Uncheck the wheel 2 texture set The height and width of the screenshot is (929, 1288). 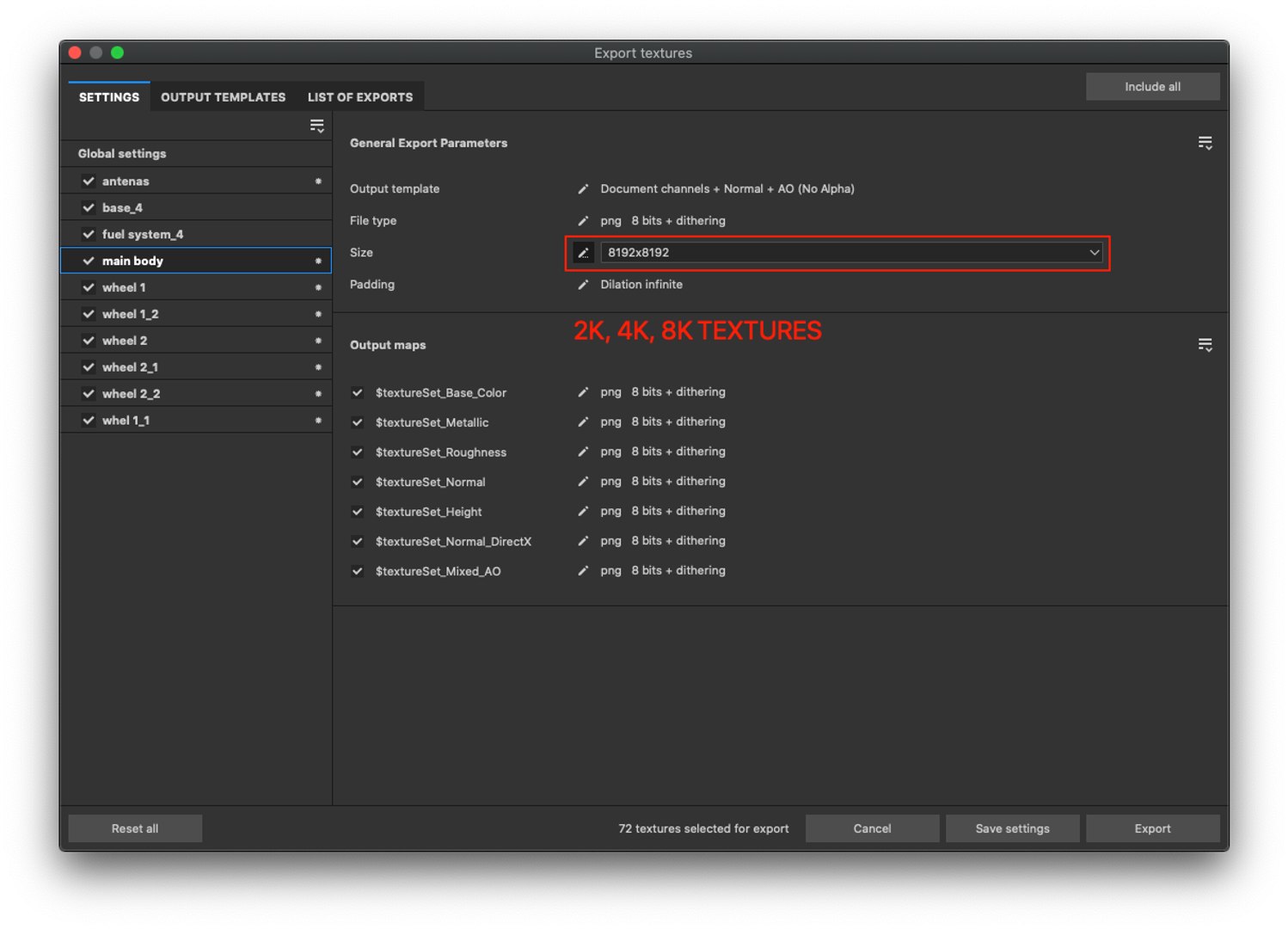[x=89, y=341]
